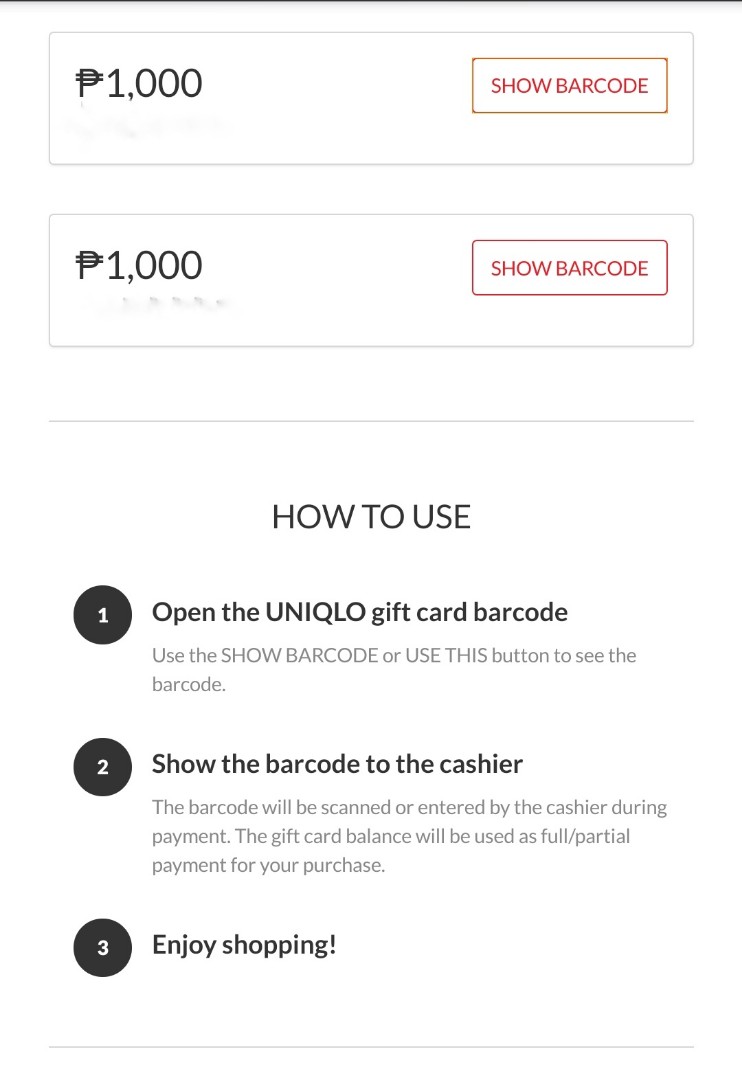Click step 3 numbered circle icon
The image size is (742, 1080).
[x=102, y=947]
